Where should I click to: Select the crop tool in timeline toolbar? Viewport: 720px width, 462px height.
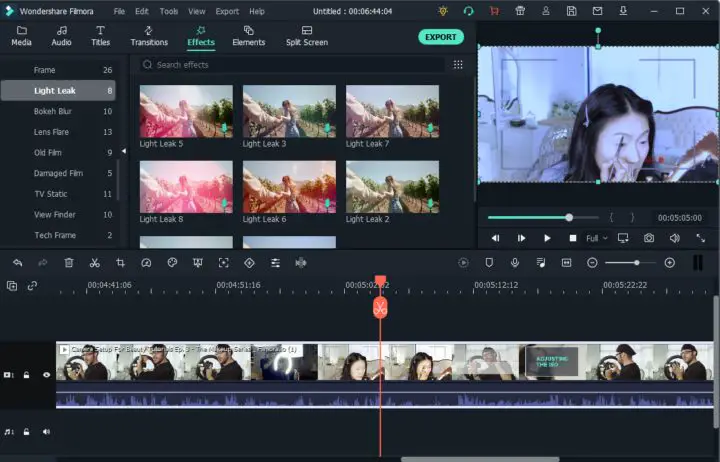pyautogui.click(x=120, y=263)
